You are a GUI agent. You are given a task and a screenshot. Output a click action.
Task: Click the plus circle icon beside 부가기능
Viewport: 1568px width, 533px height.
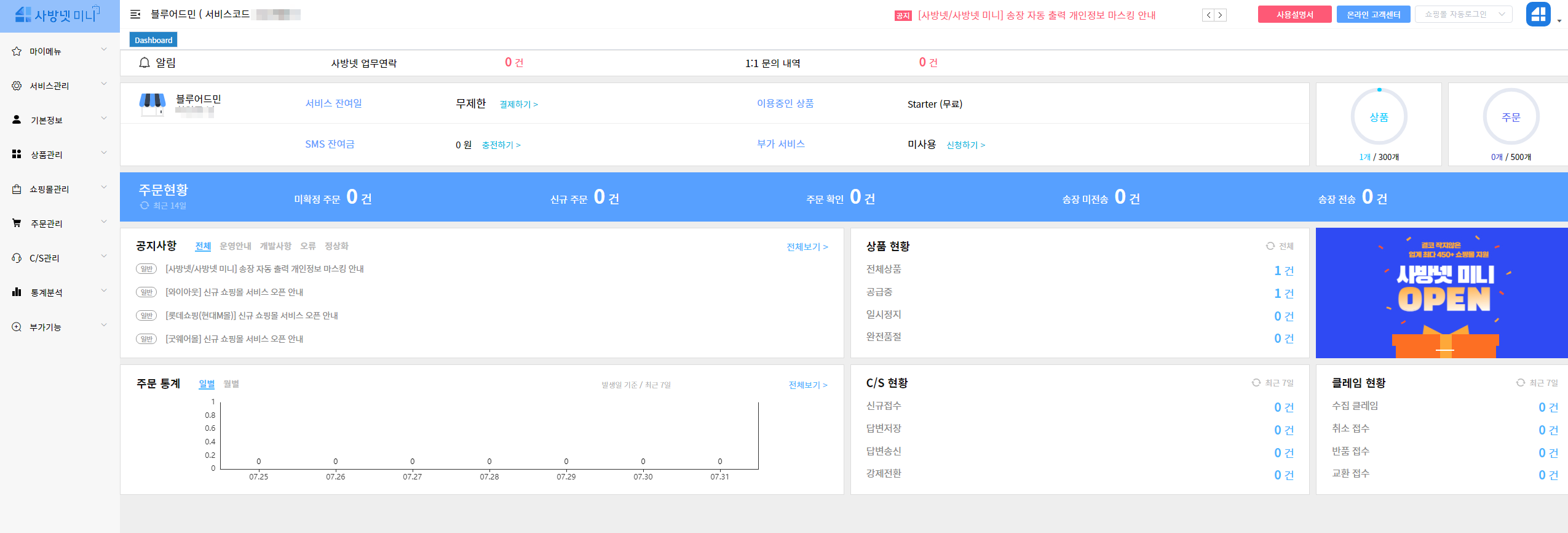click(x=17, y=327)
